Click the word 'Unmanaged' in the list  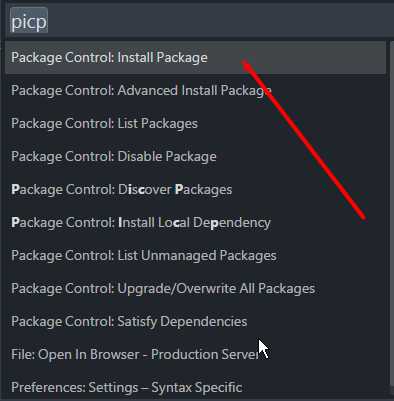[179, 256]
